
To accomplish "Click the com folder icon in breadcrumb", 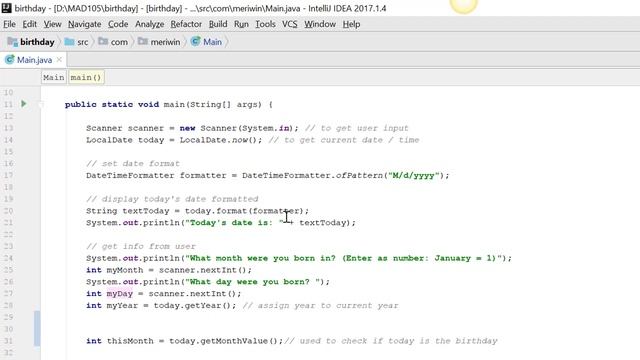I will (x=103, y=41).
